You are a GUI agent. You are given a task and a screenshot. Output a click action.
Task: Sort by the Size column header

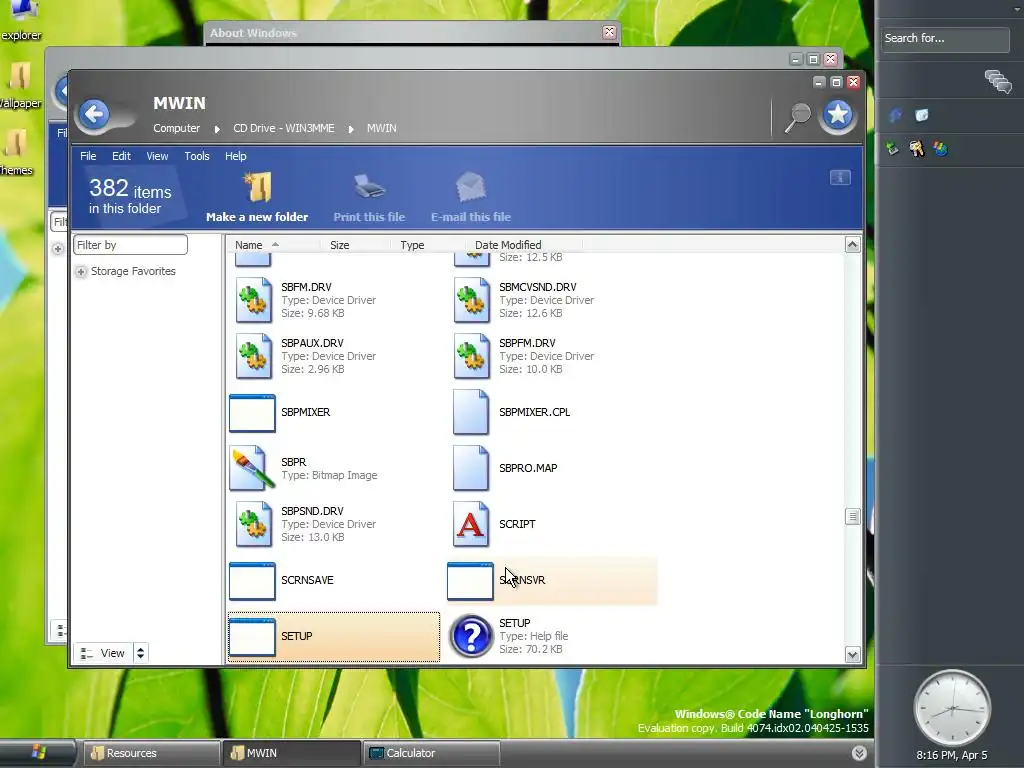[x=340, y=245]
